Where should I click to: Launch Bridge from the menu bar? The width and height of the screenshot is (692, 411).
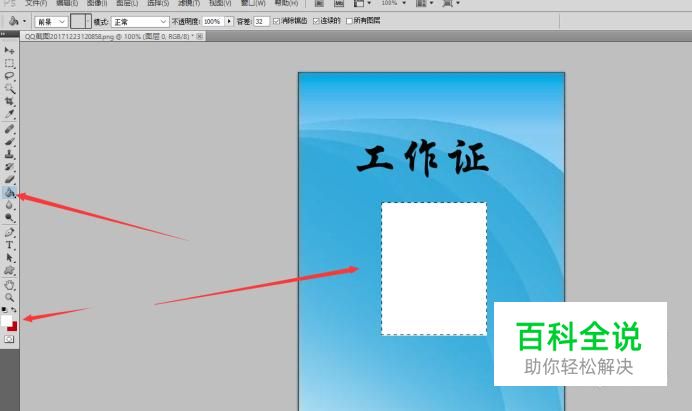click(319, 4)
